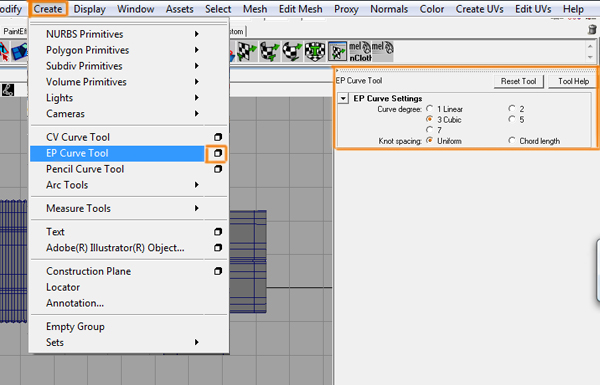Click the shelf scroll up arrow
Viewport: 600px width, 385px height.
click(x=590, y=47)
